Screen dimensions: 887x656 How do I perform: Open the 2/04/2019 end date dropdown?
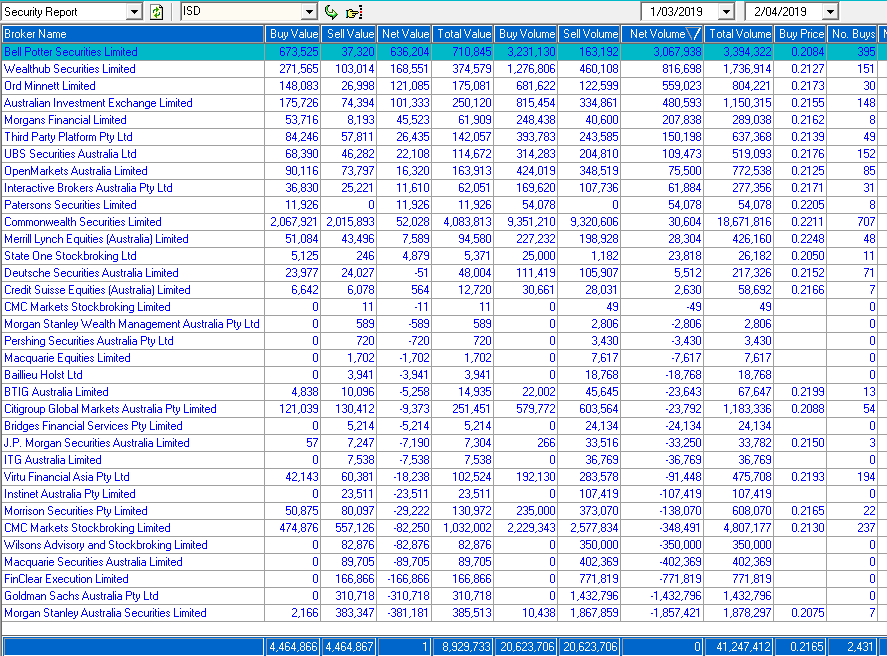click(830, 12)
